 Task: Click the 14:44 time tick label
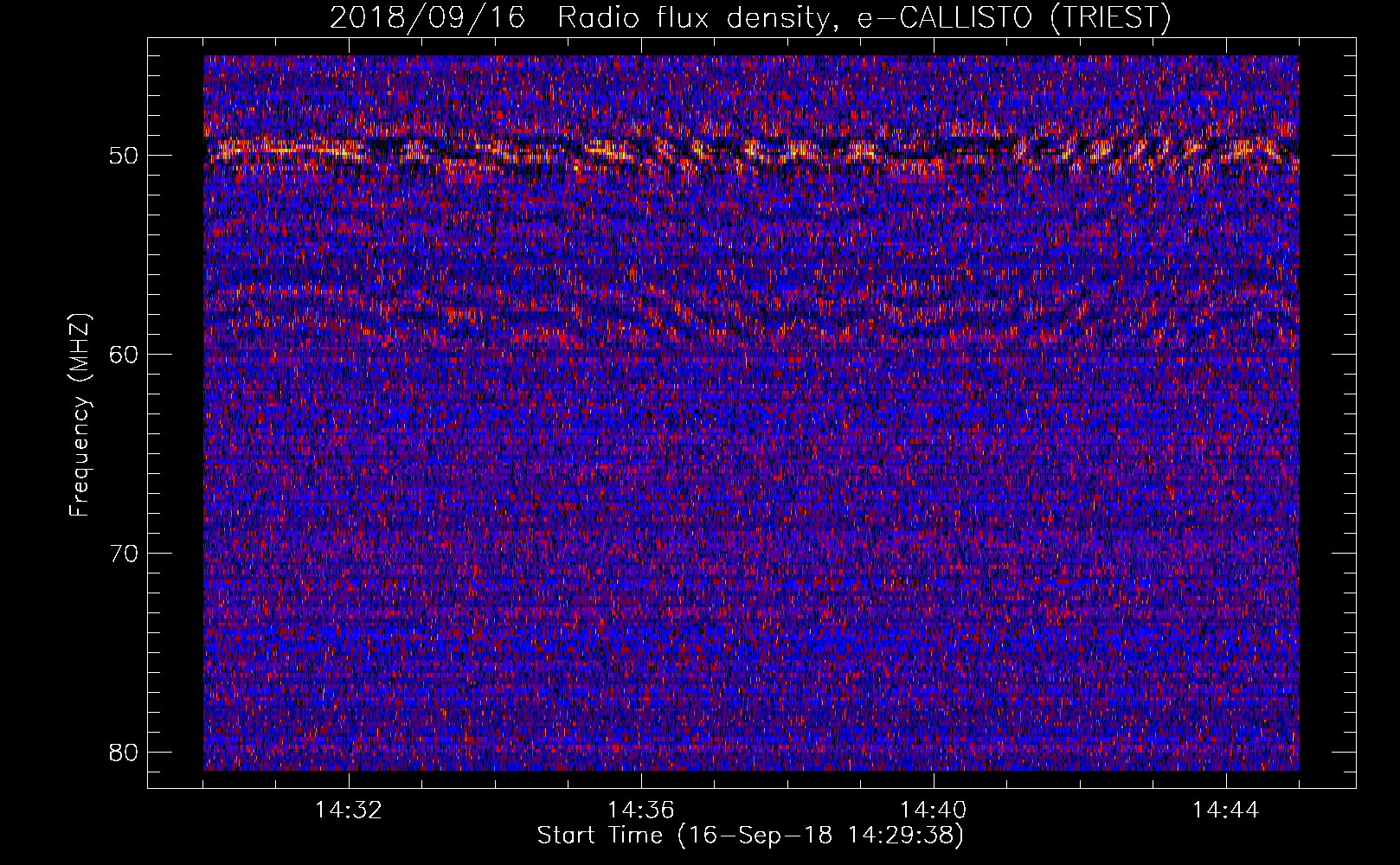pyautogui.click(x=1225, y=811)
